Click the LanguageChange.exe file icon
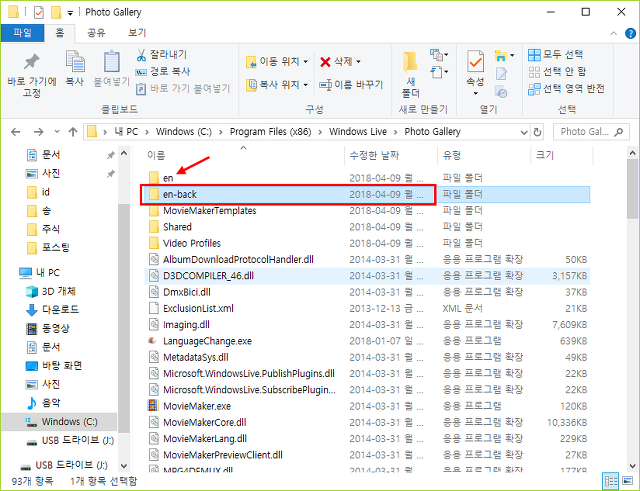This screenshot has height=491, width=640. click(x=153, y=340)
